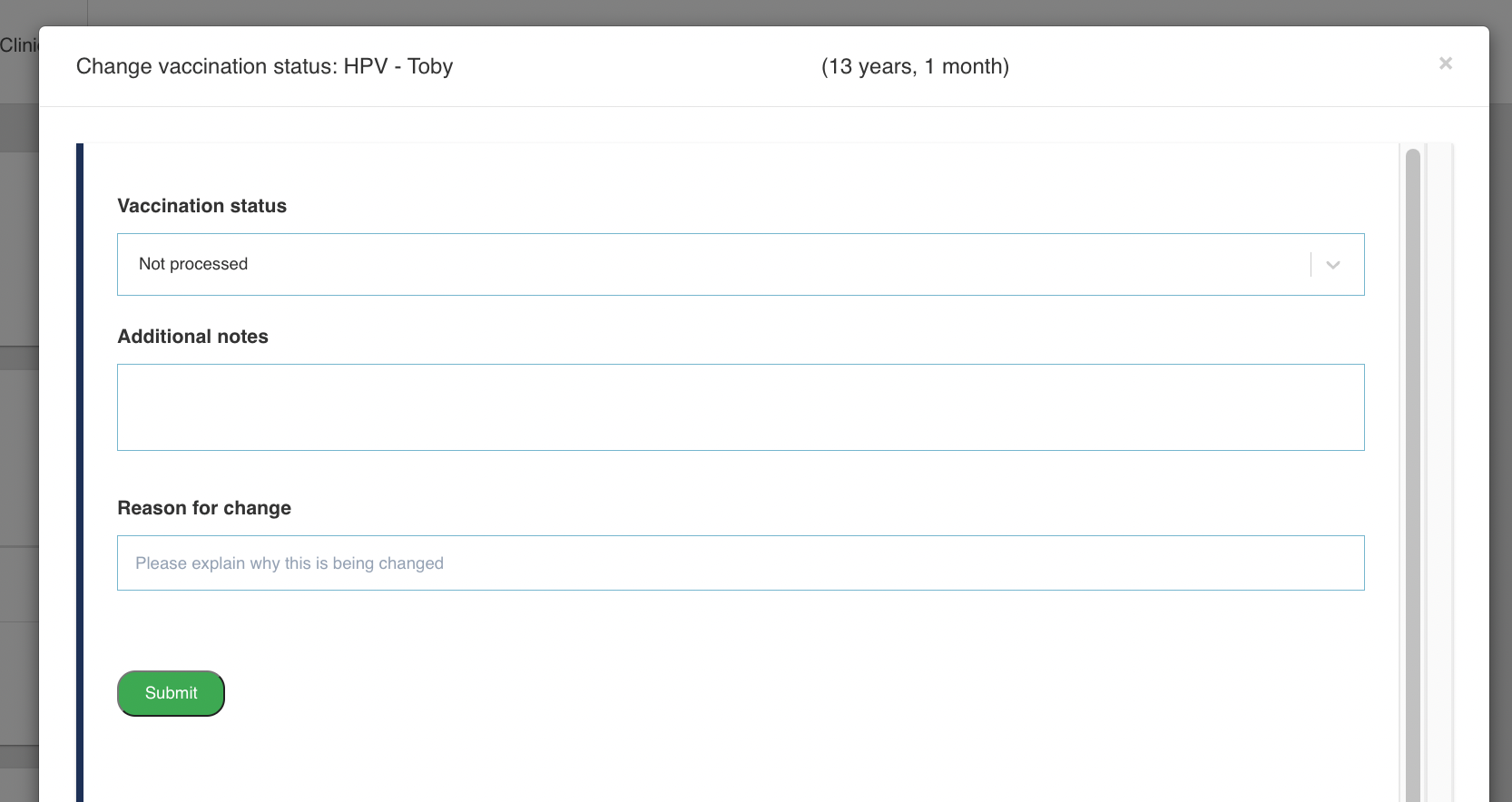Click the 'Additional notes' label
This screenshot has height=802, width=1512.
[x=192, y=337]
